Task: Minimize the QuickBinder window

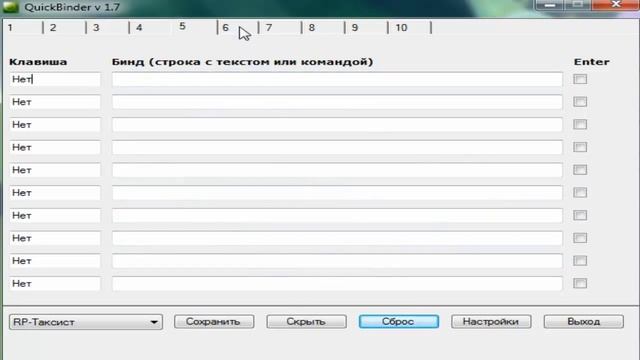Action: click(549, 5)
